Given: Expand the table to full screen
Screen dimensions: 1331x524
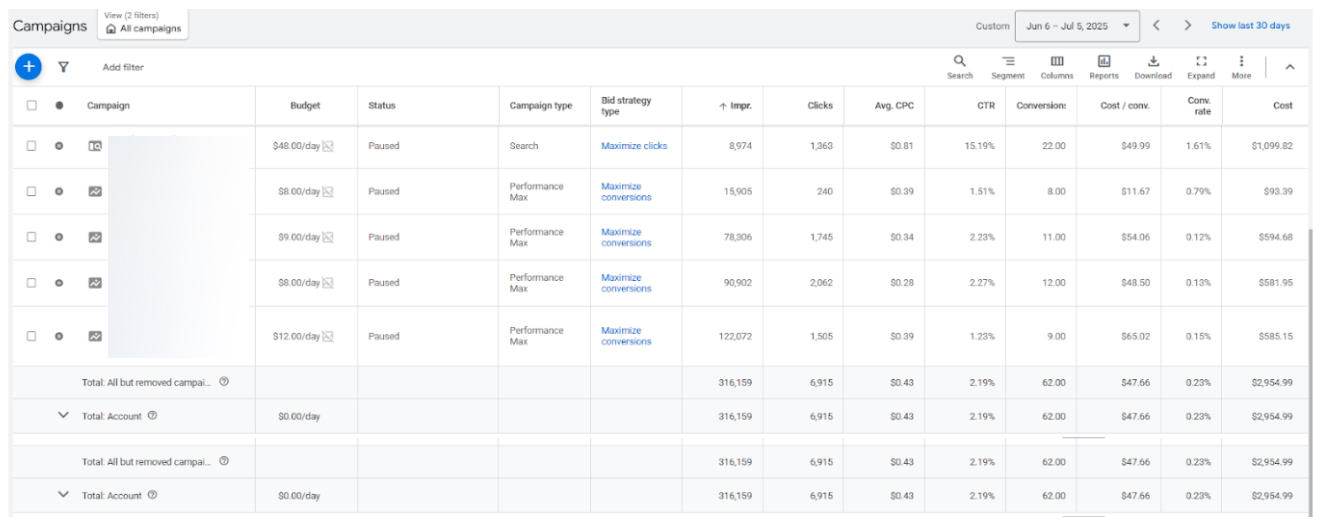Looking at the screenshot, I should [x=1201, y=67].
